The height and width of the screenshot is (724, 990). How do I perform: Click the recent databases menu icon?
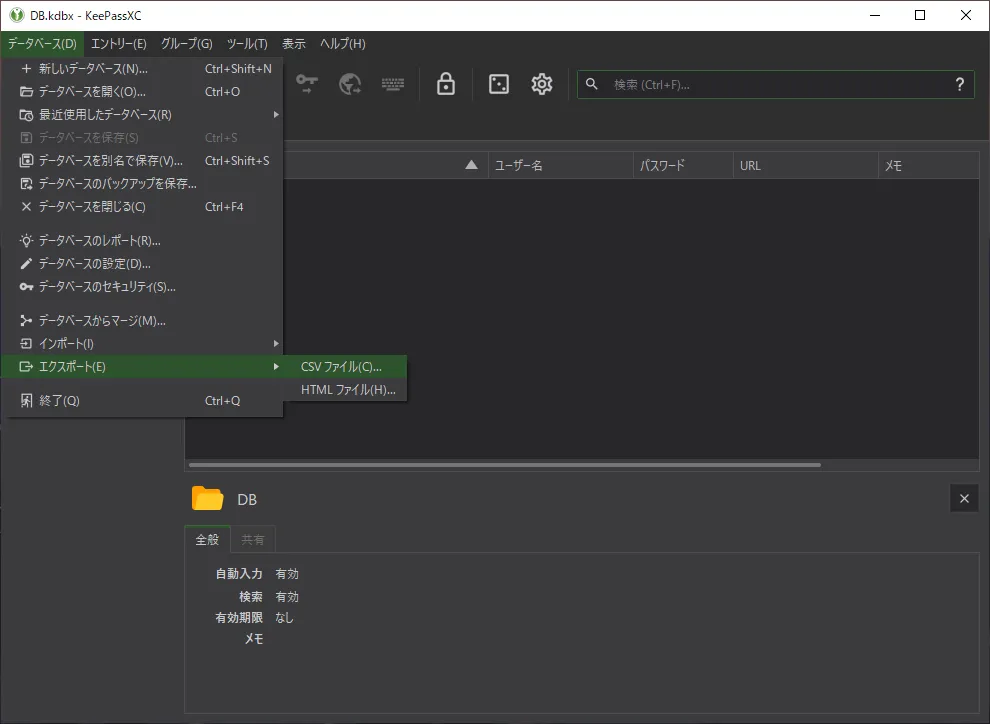[x=26, y=115]
